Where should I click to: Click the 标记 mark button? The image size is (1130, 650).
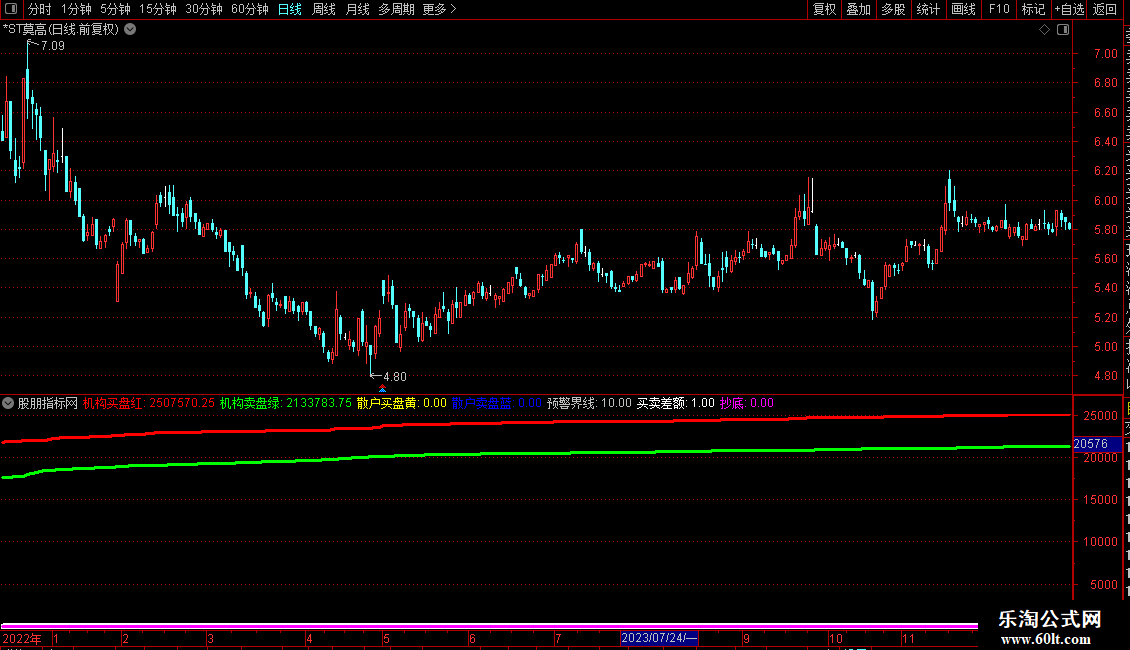[1033, 9]
